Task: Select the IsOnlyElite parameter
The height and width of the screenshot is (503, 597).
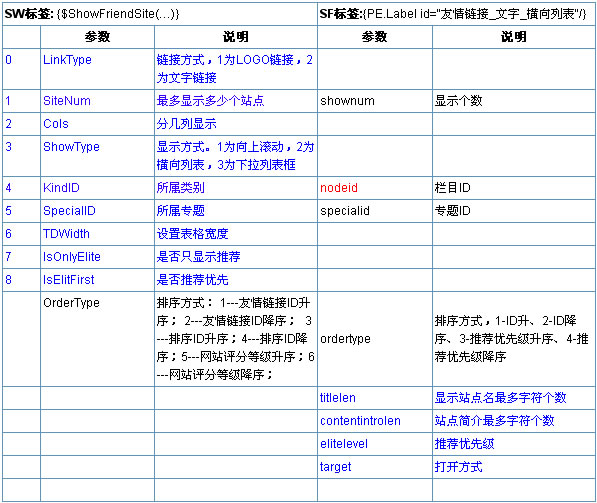Action: pyautogui.click(x=72, y=257)
